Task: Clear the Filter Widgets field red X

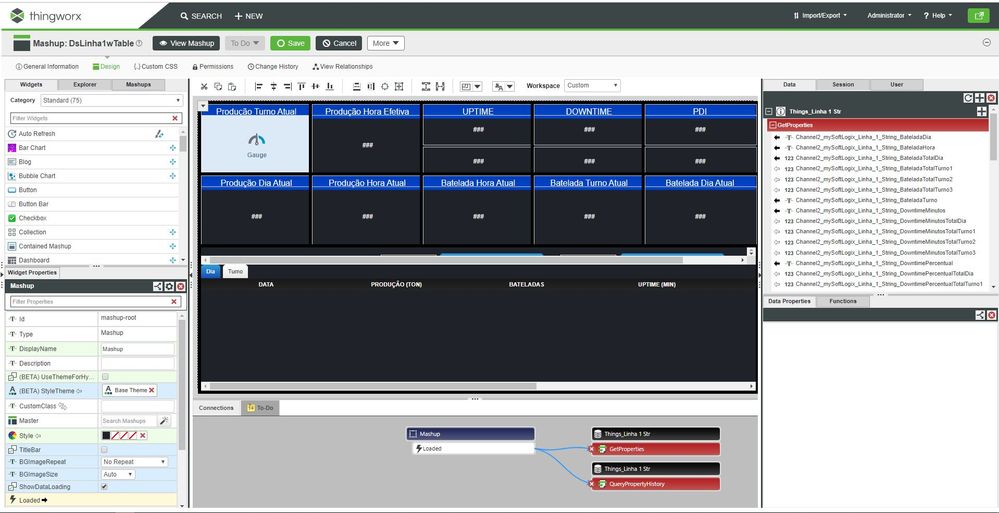Action: click(175, 118)
